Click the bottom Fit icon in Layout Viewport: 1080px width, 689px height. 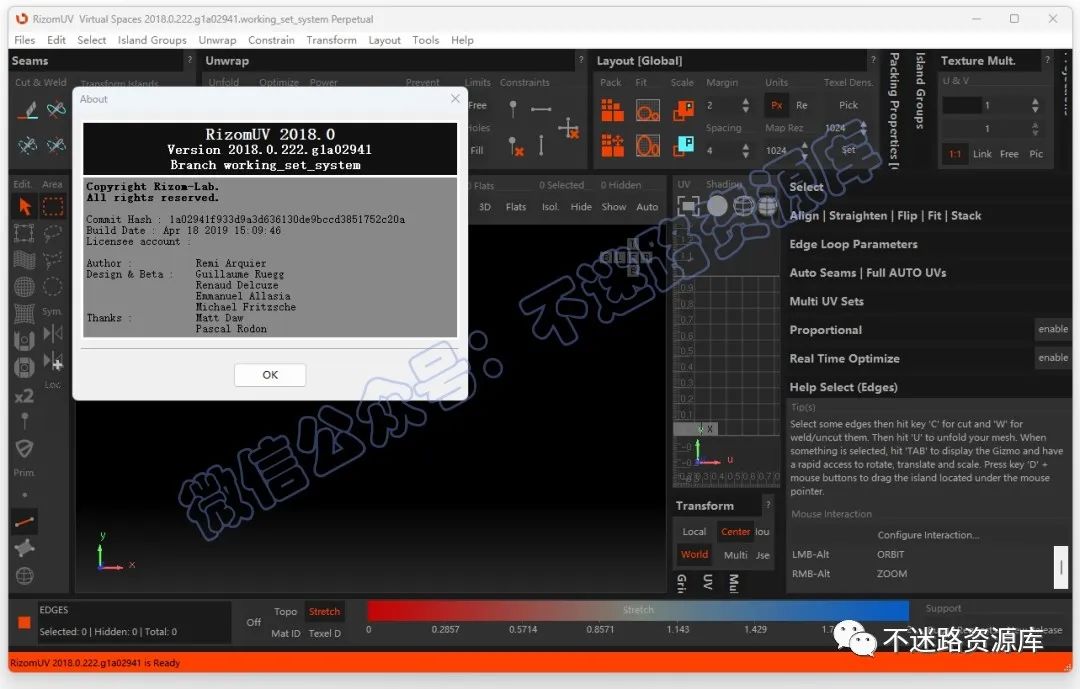(x=647, y=145)
